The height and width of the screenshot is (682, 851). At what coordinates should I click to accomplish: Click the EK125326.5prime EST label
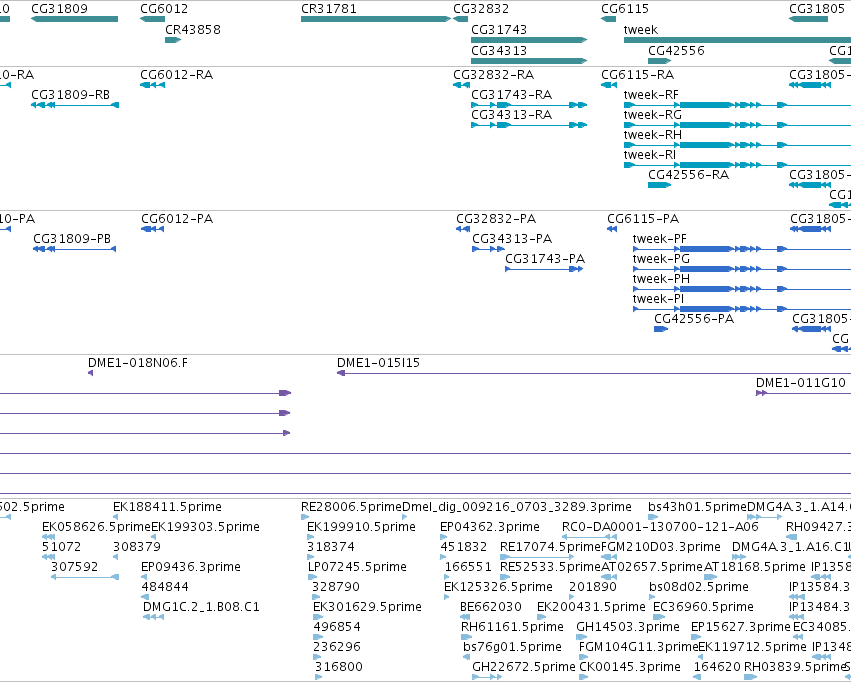[498, 587]
